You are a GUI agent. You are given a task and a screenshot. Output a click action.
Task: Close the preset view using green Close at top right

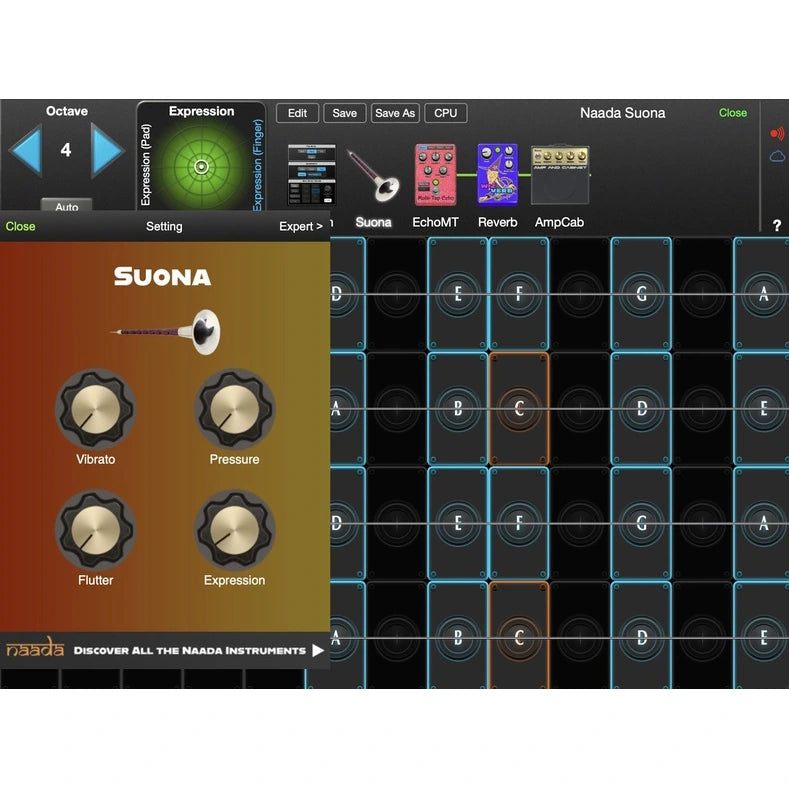733,113
